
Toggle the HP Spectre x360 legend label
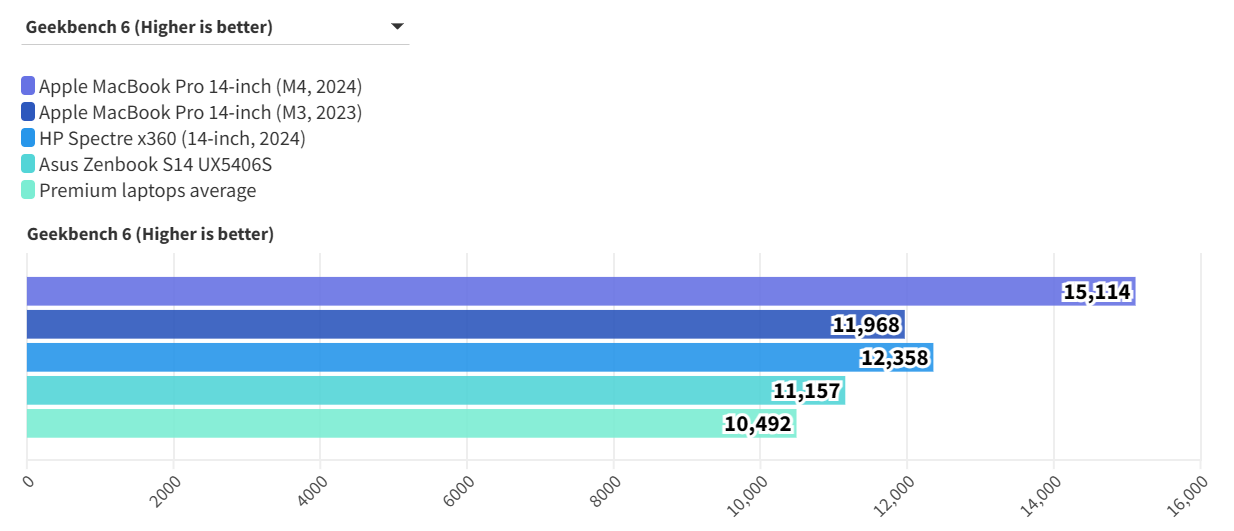[172, 138]
